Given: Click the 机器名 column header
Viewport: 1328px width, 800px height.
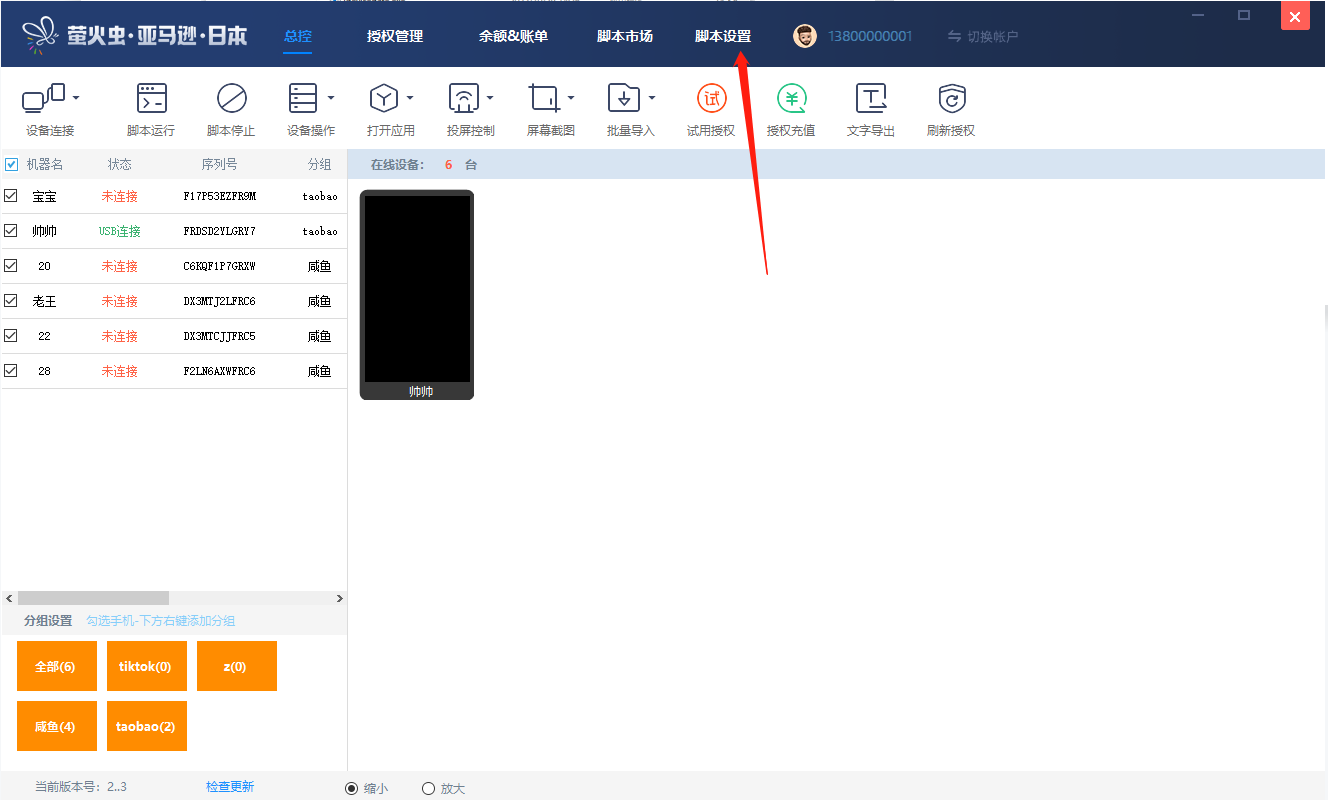Looking at the screenshot, I should [x=44, y=164].
